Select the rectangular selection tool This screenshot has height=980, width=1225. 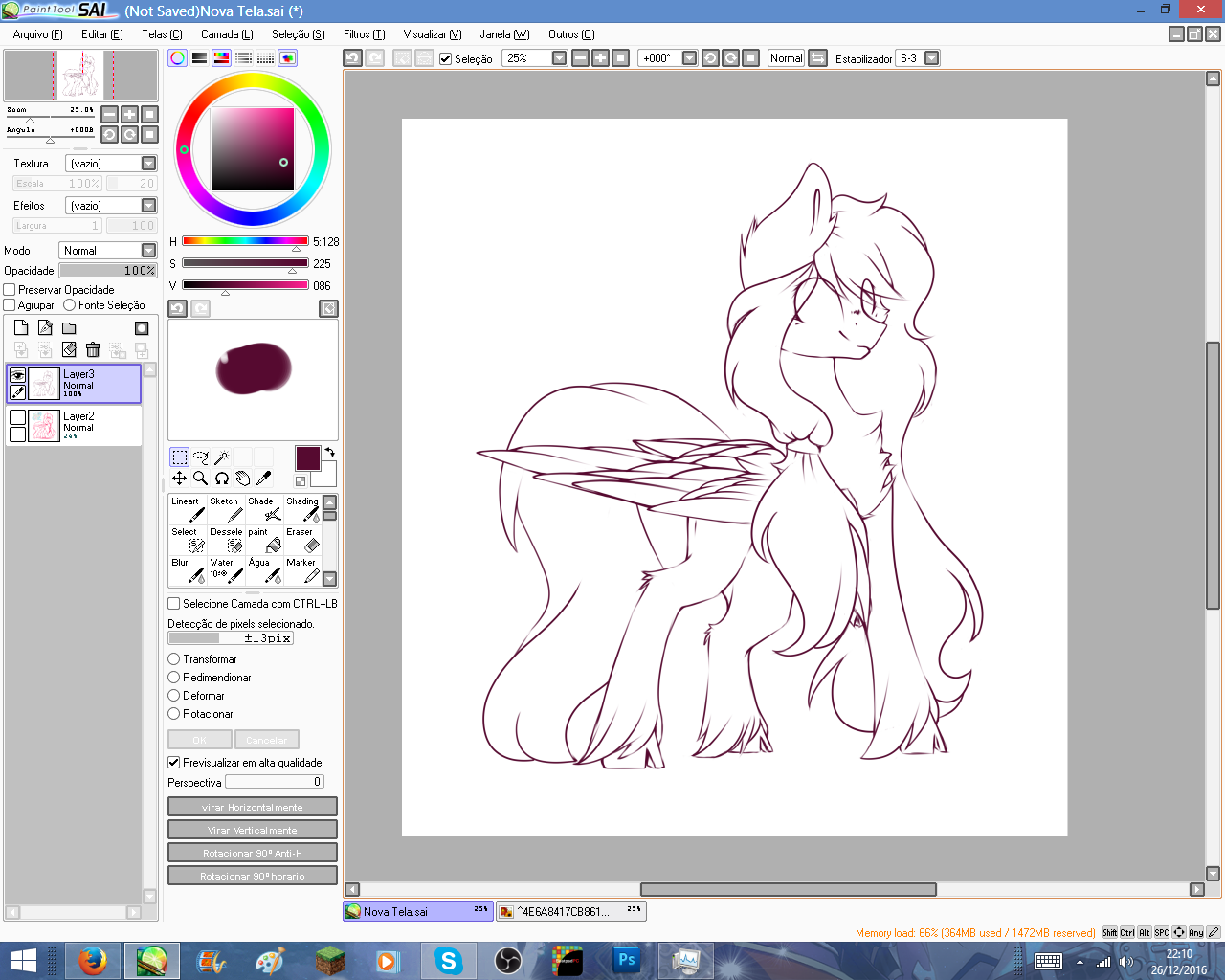coord(179,457)
